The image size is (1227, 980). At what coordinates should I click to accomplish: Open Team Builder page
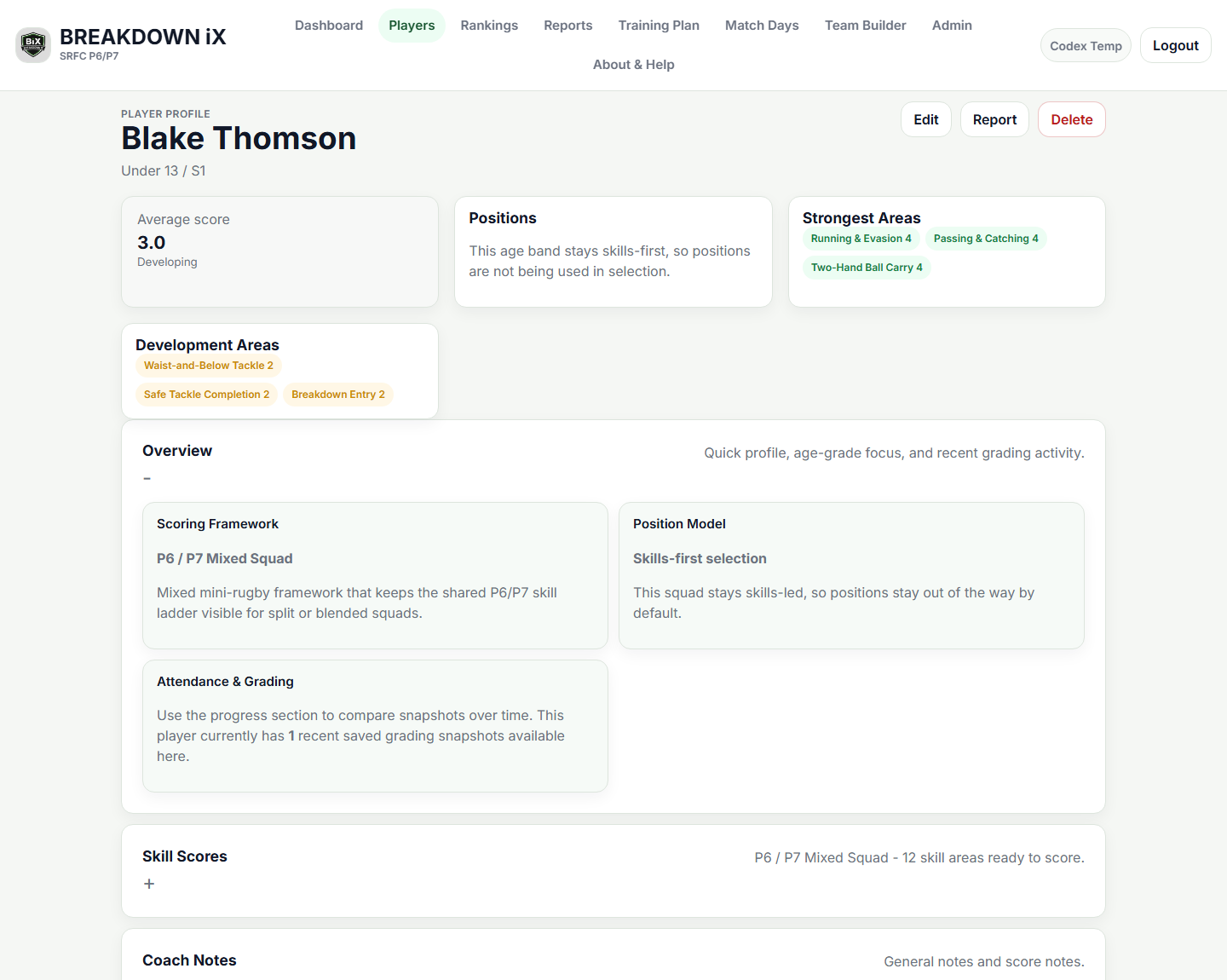pos(865,26)
